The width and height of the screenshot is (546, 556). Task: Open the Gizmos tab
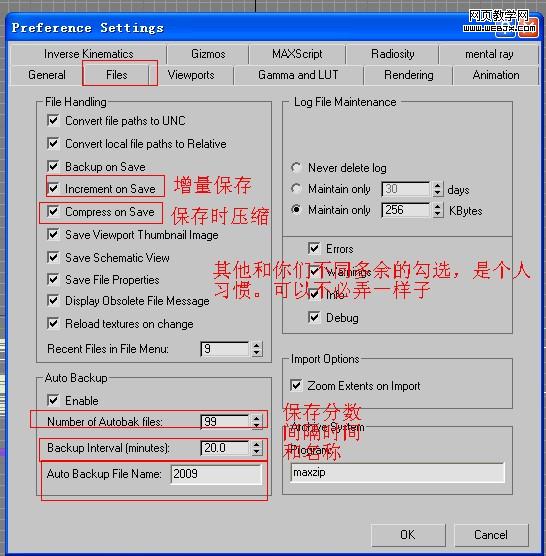pyautogui.click(x=208, y=54)
